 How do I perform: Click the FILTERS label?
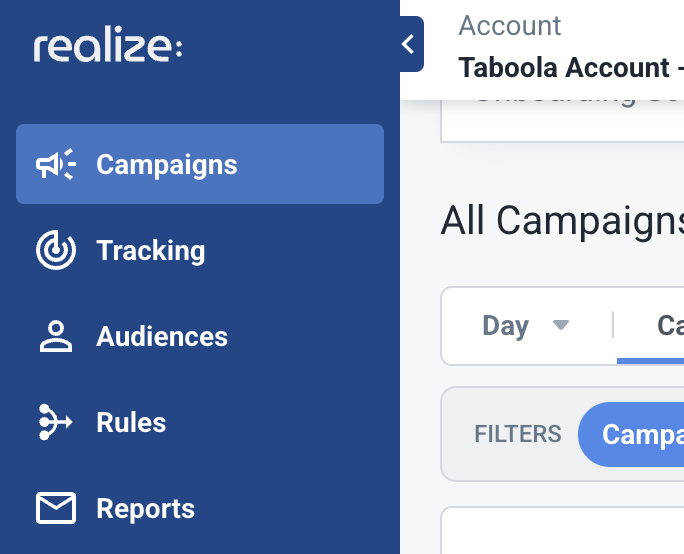coord(518,434)
